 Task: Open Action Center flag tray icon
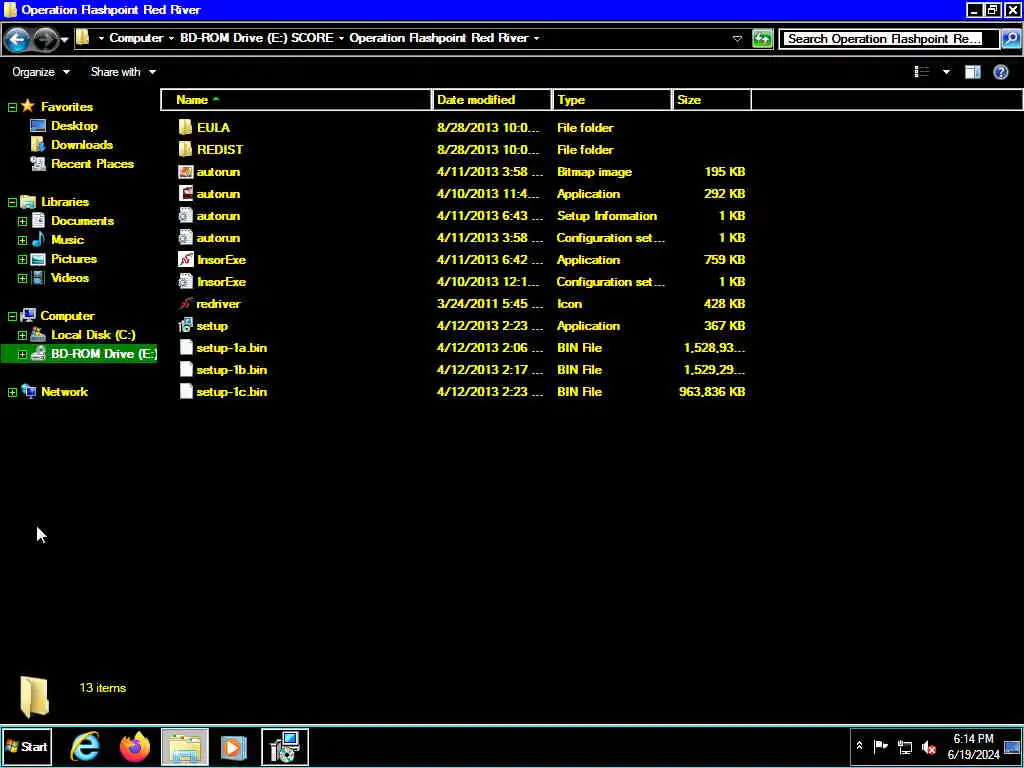tap(880, 746)
